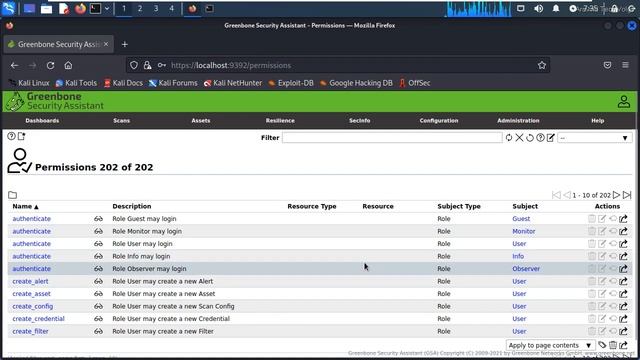640x360 pixels.
Task: Go back with the Firefox back arrow
Action: coord(15,65)
